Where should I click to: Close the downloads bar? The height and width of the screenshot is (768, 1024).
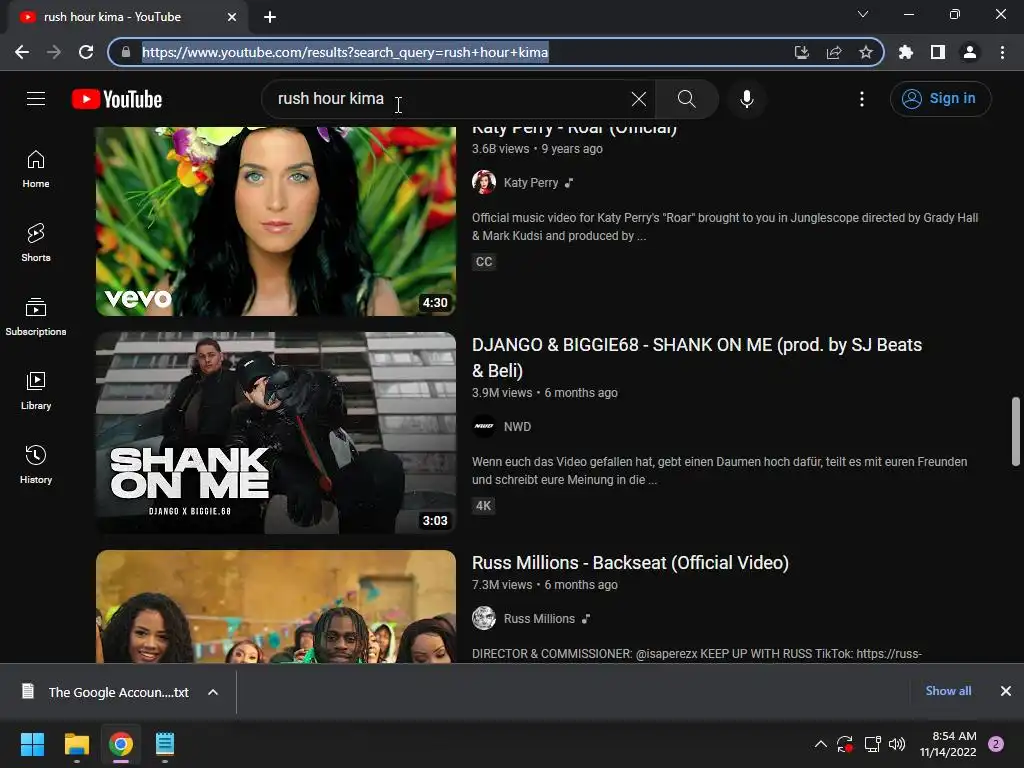click(x=1006, y=691)
